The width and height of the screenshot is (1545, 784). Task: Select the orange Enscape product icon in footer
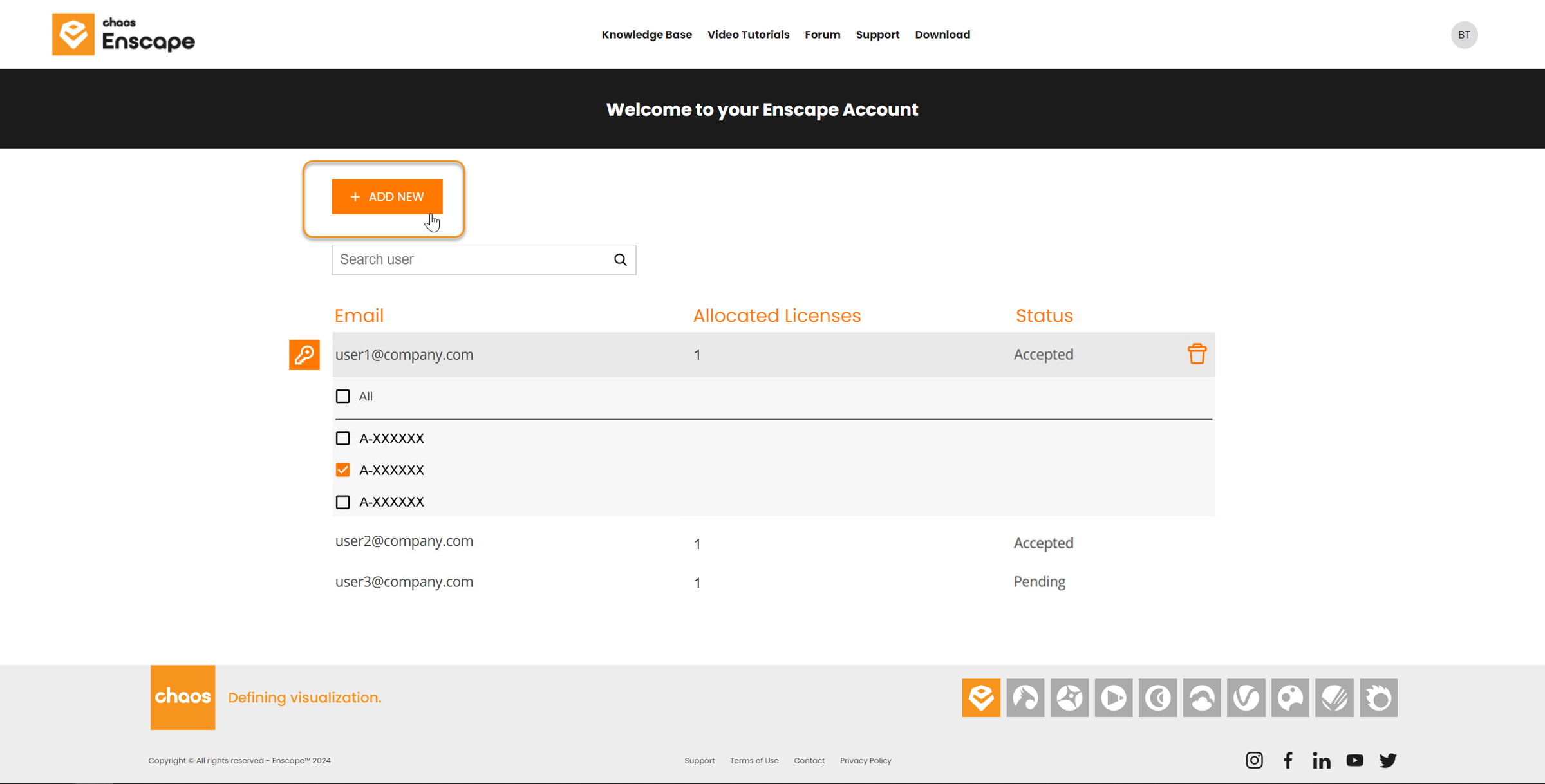tap(980, 697)
